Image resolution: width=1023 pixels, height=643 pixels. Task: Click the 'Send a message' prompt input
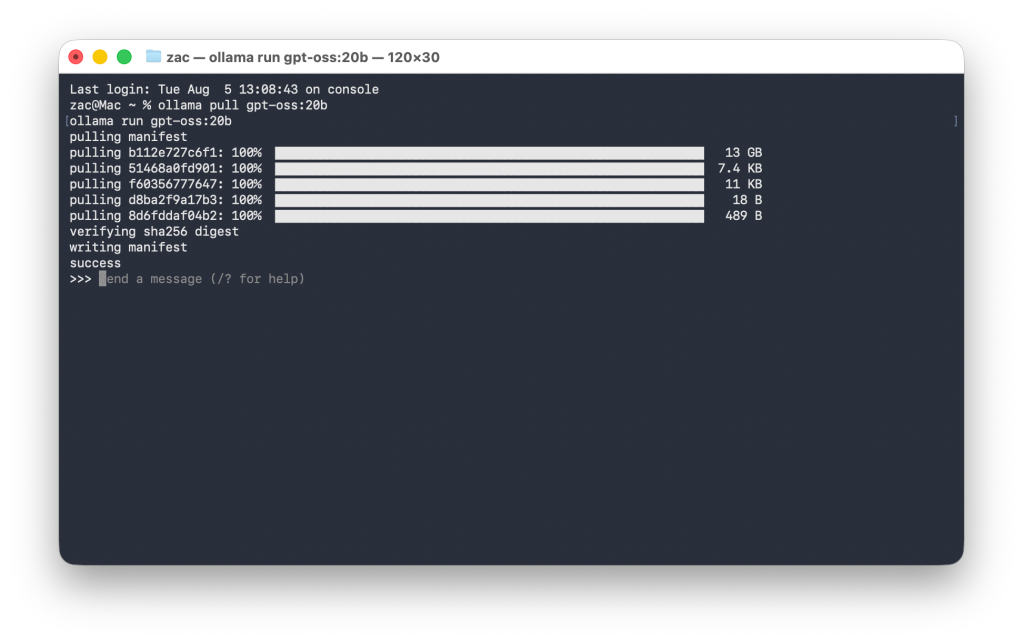coord(205,279)
